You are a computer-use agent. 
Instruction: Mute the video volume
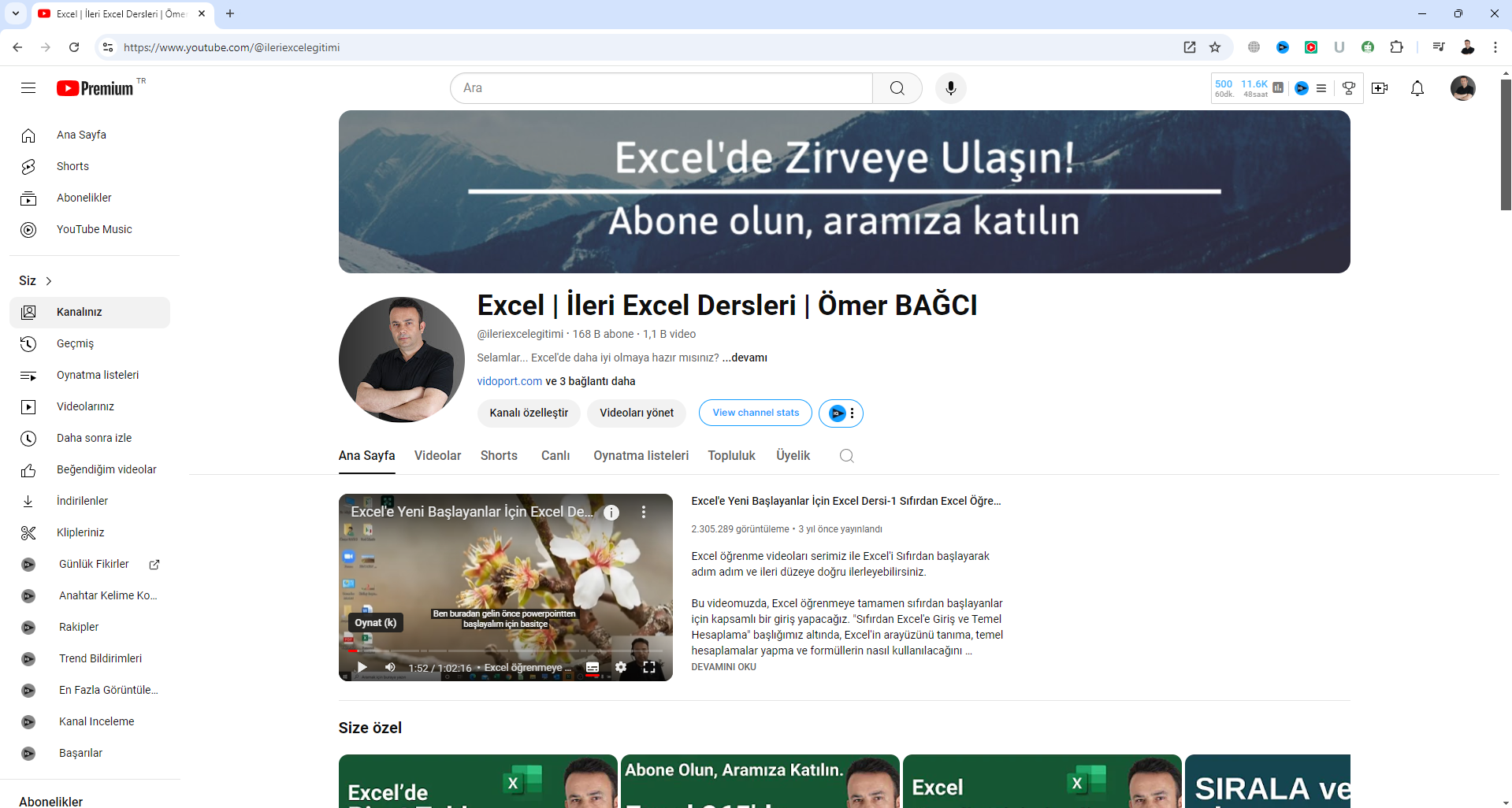tap(390, 667)
